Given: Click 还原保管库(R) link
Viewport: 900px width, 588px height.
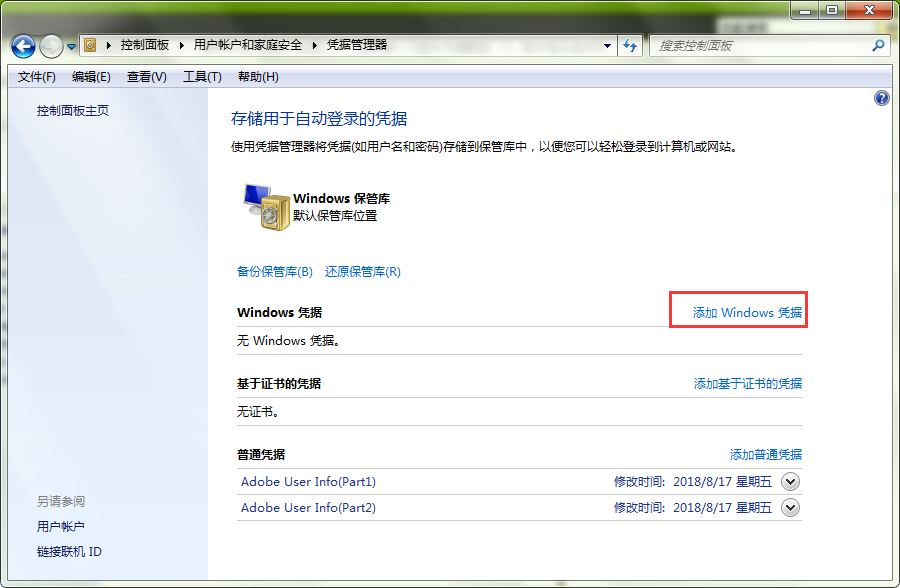Looking at the screenshot, I should point(362,272).
